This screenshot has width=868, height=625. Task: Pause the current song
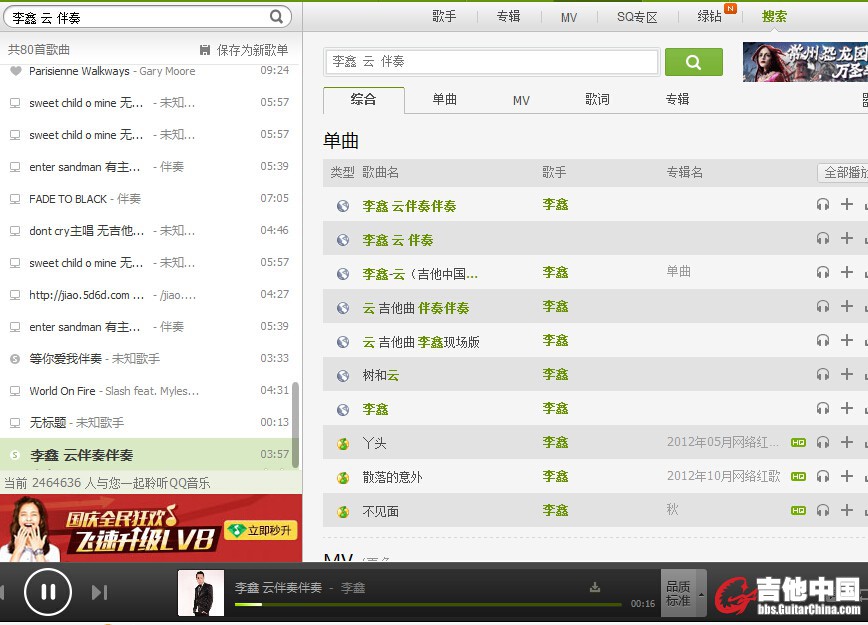pyautogui.click(x=47, y=592)
